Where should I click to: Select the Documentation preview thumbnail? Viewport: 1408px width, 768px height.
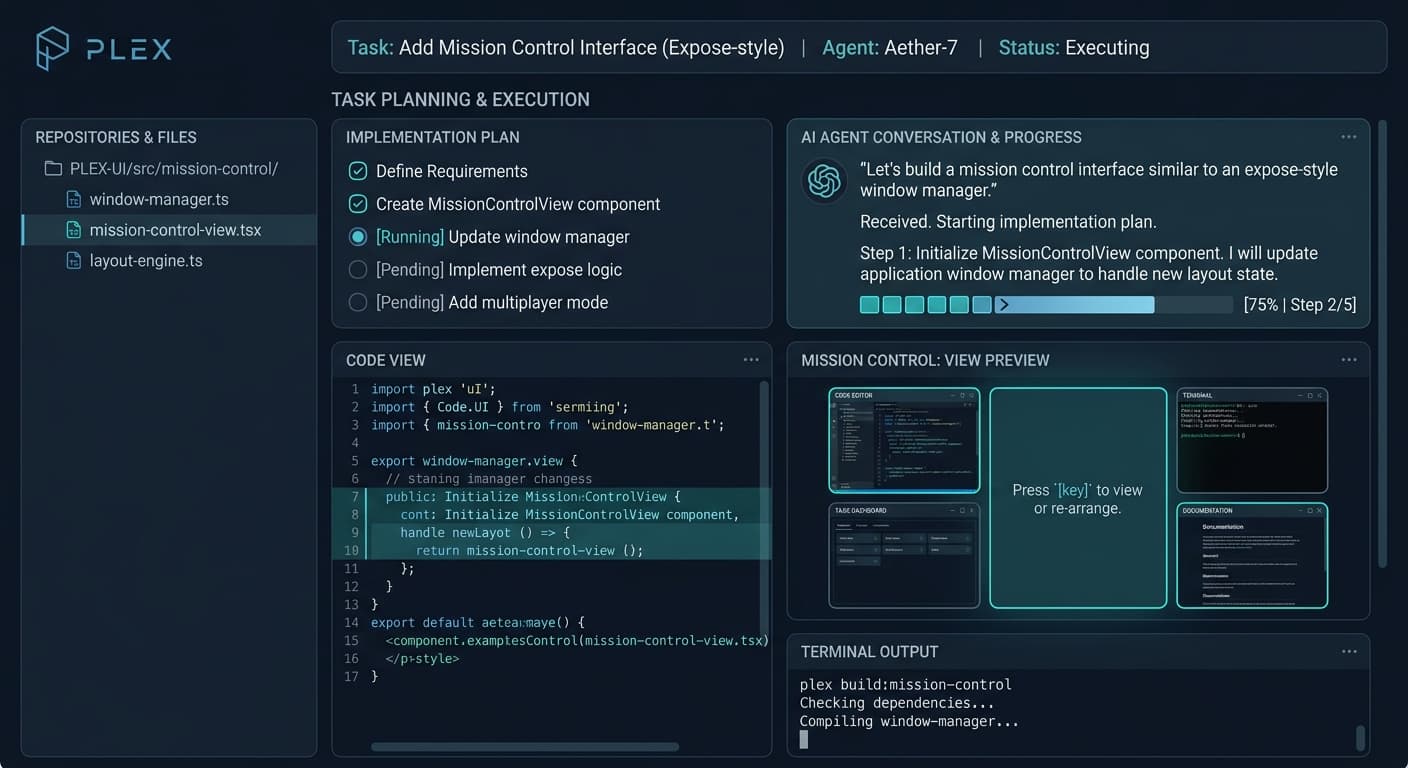(x=1252, y=555)
